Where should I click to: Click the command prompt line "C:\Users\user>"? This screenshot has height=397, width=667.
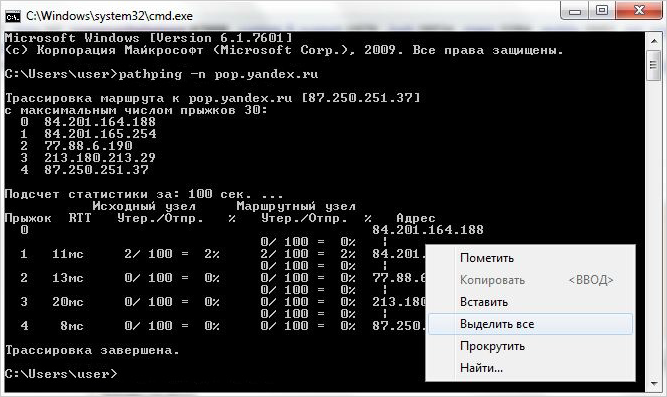click(x=61, y=374)
